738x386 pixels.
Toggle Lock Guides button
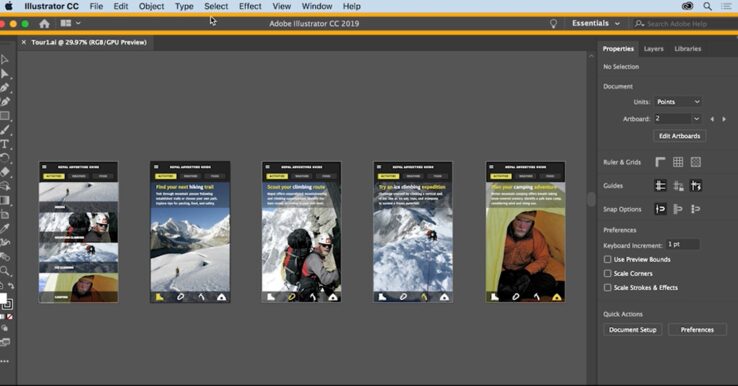(x=678, y=185)
